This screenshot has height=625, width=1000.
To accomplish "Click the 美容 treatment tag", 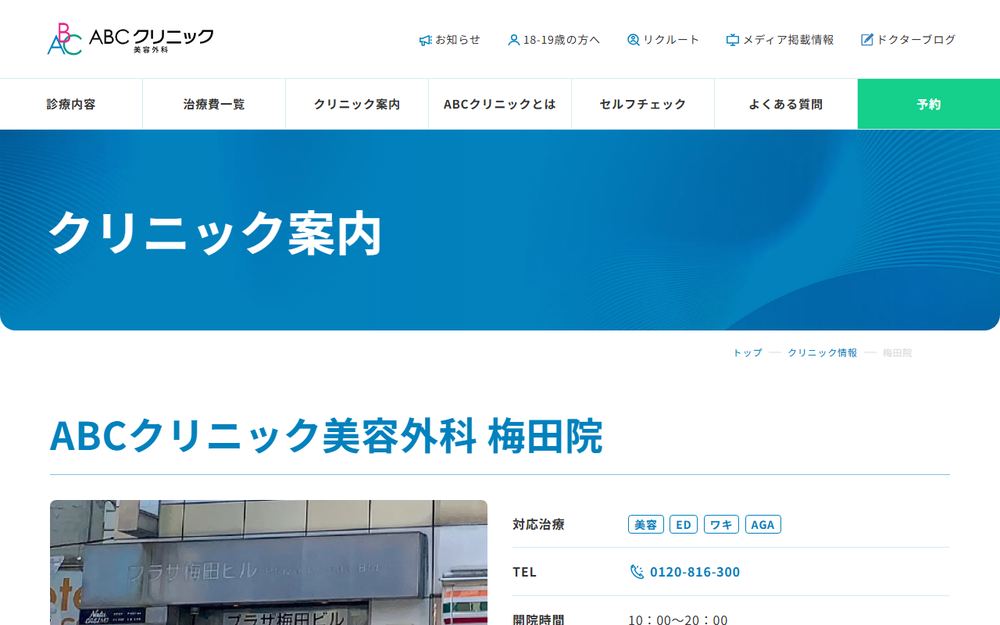I will pyautogui.click(x=645, y=524).
